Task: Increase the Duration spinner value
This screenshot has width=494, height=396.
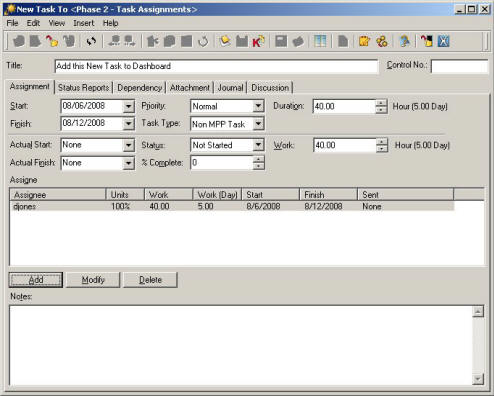Action: [381, 103]
